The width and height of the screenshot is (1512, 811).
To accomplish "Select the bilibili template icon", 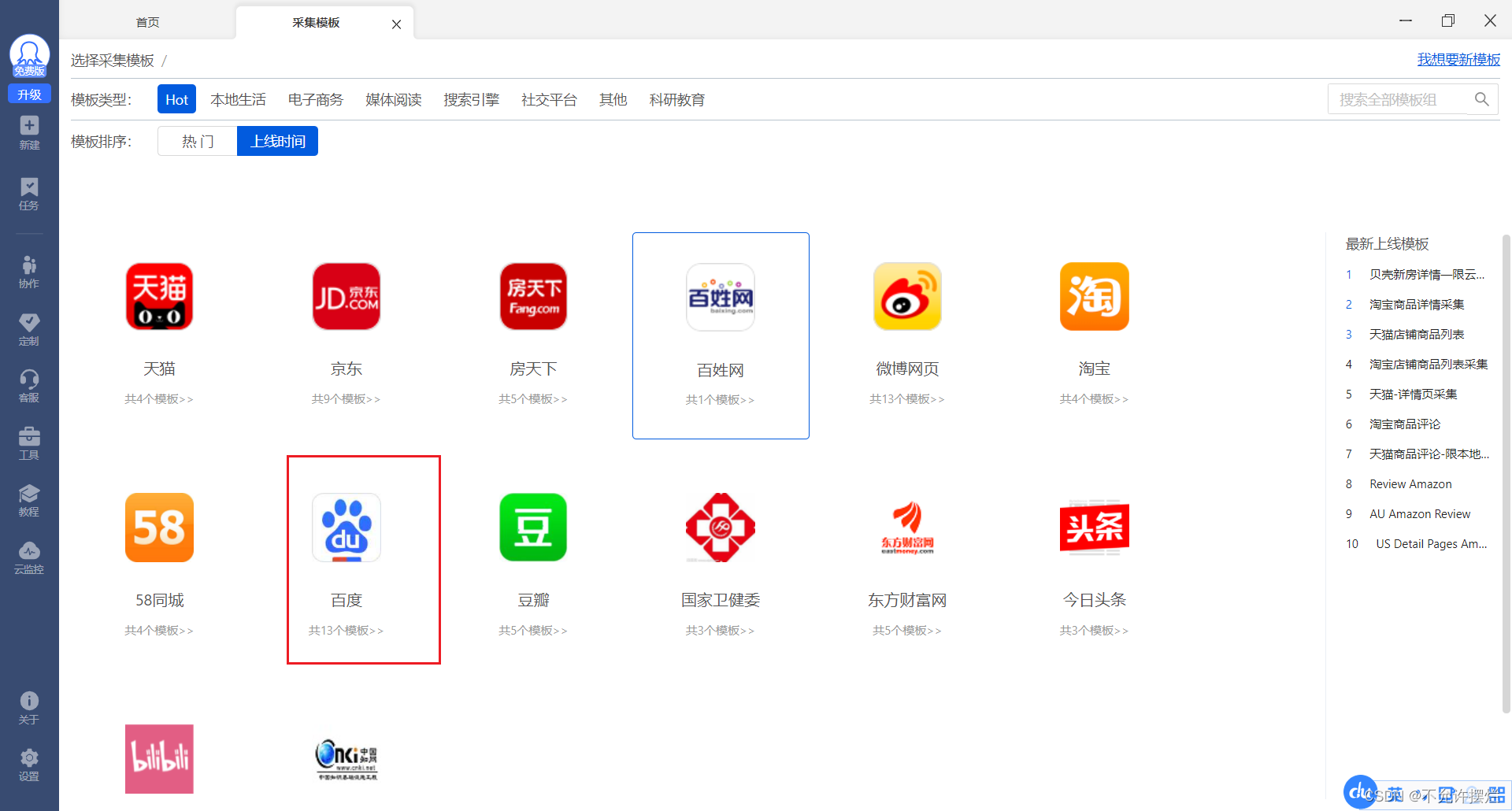I will pyautogui.click(x=159, y=759).
